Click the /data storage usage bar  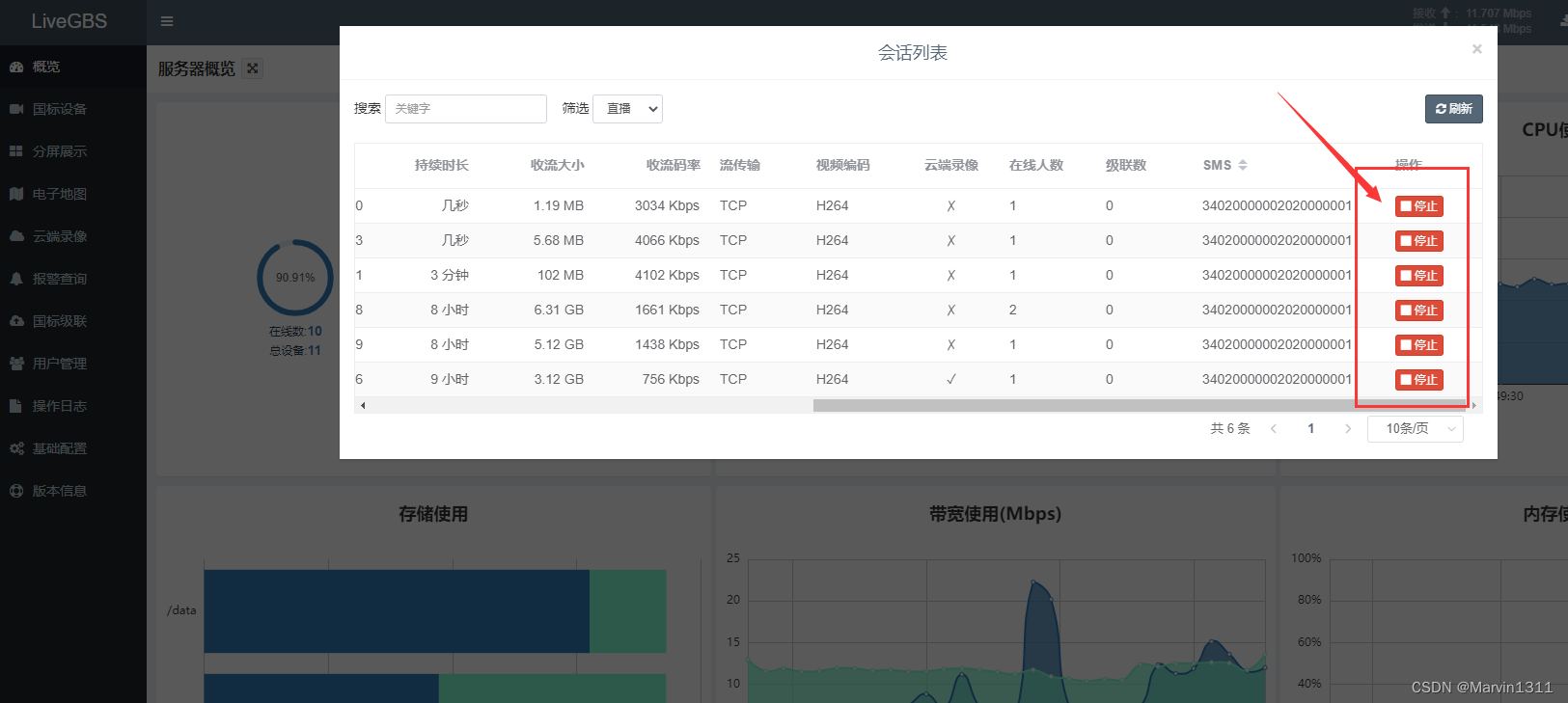[435, 611]
